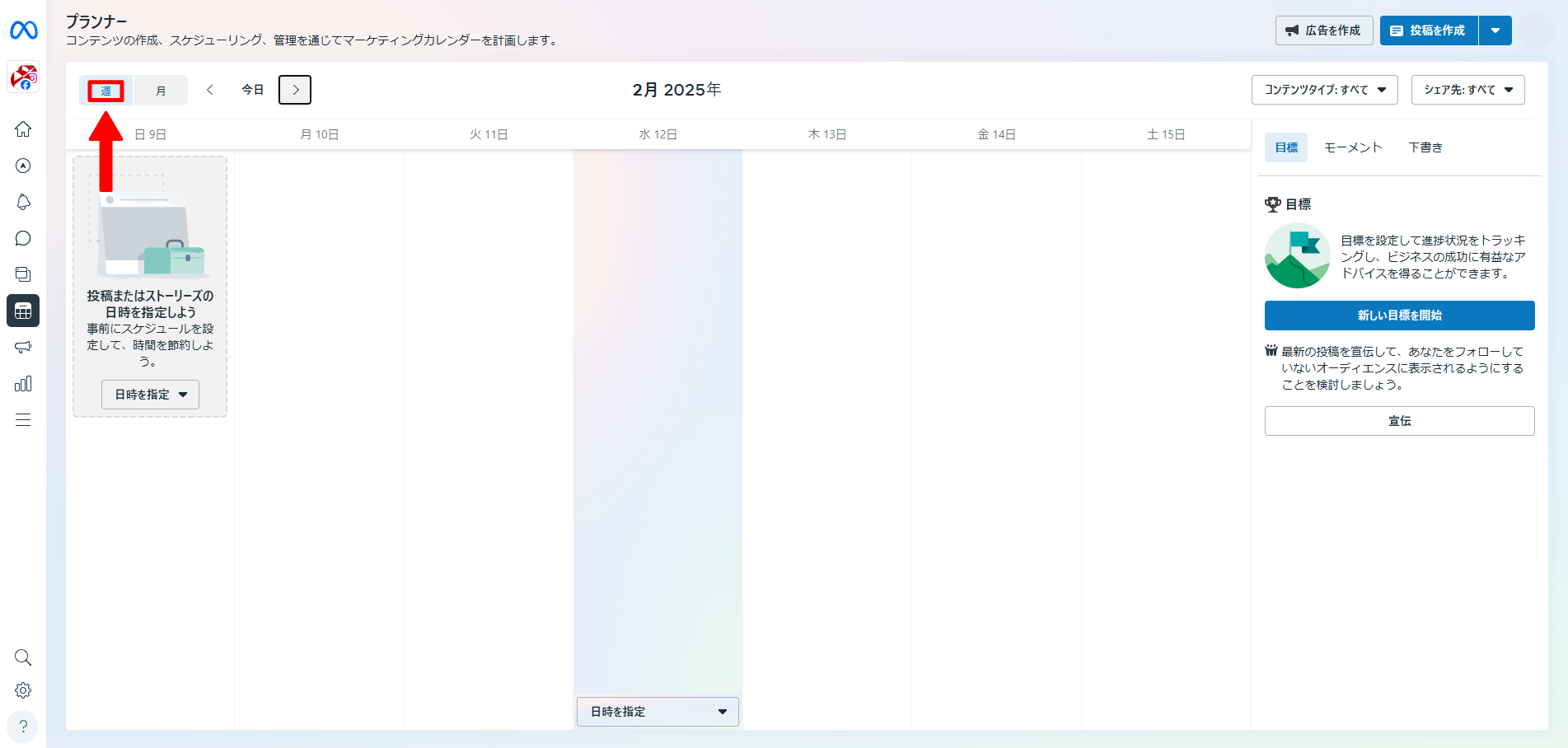Open the Ads megaphone sidebar icon
The height and width of the screenshot is (748, 1568).
tap(23, 347)
